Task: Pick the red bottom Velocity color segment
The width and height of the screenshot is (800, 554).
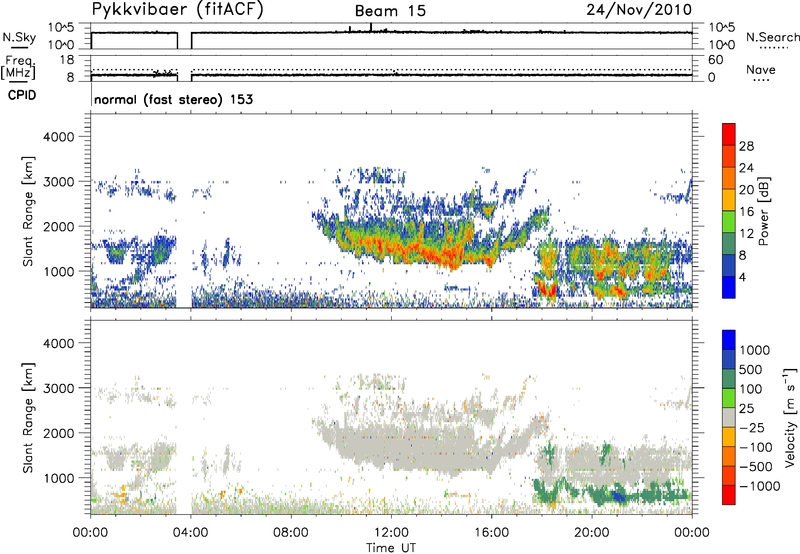Action: (x=729, y=495)
